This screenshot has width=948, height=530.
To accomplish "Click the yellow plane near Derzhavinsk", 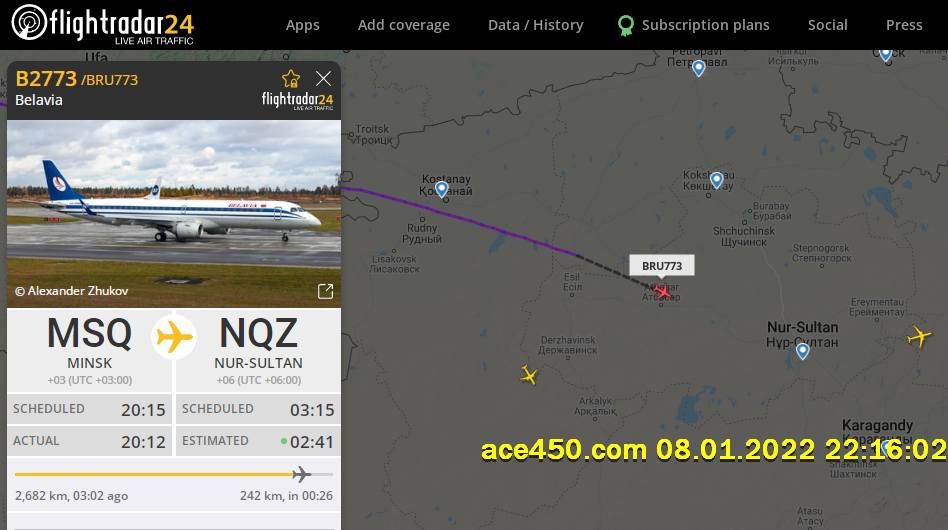I will pyautogui.click(x=529, y=375).
